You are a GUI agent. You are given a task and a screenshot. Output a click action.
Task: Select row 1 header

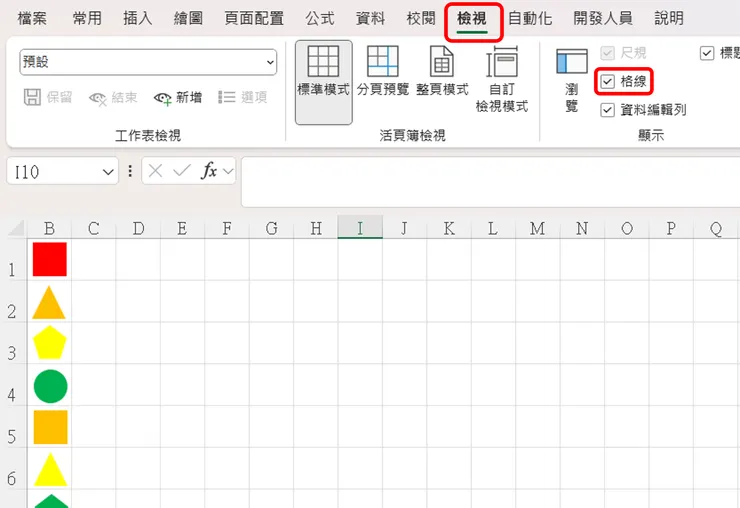coord(13,260)
